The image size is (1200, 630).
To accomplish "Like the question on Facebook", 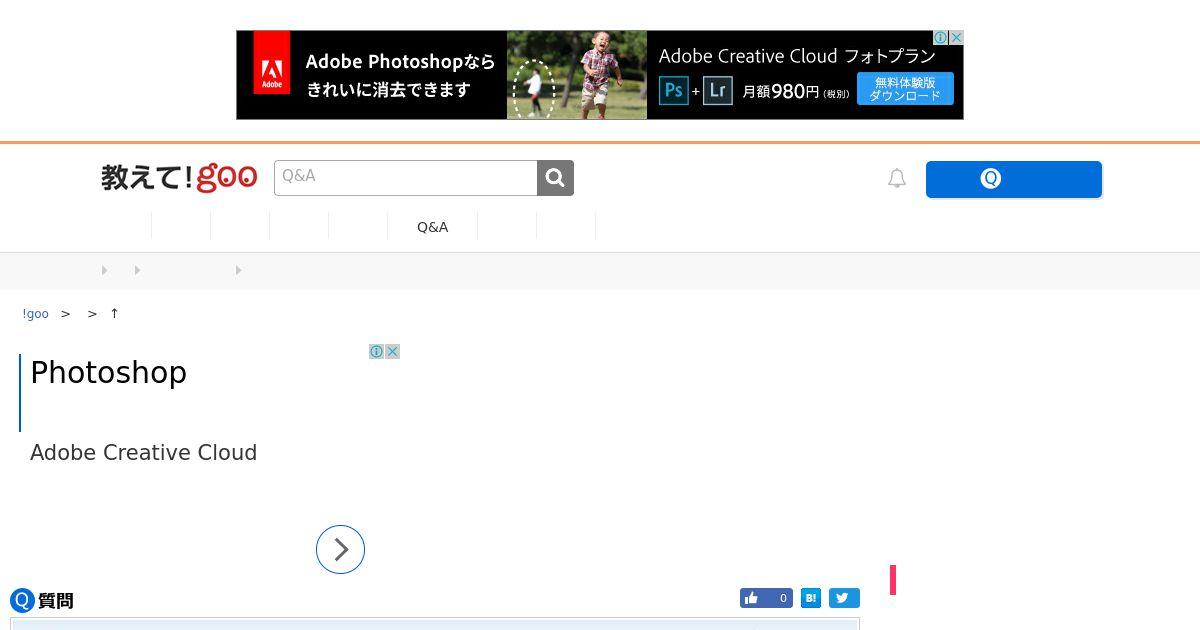I will pos(766,598).
